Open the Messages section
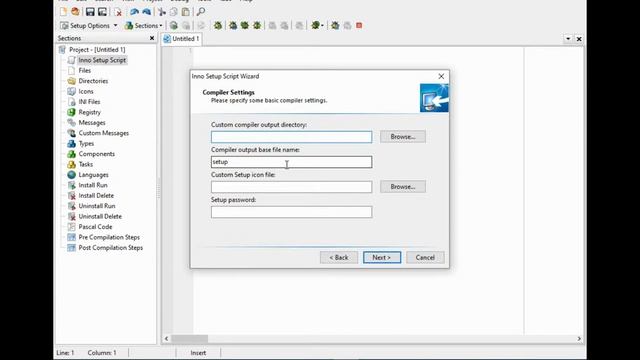Image resolution: width=640 pixels, height=360 pixels. click(x=92, y=122)
